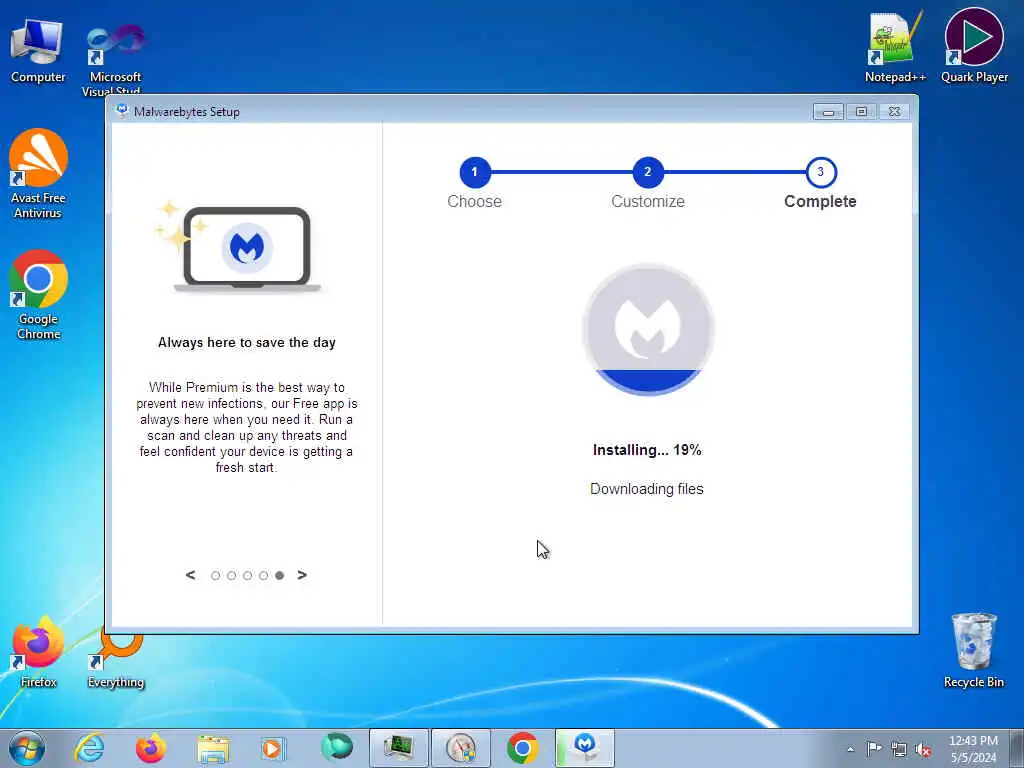1024x768 pixels.
Task: Click the Windows Start orb
Action: tap(27, 748)
